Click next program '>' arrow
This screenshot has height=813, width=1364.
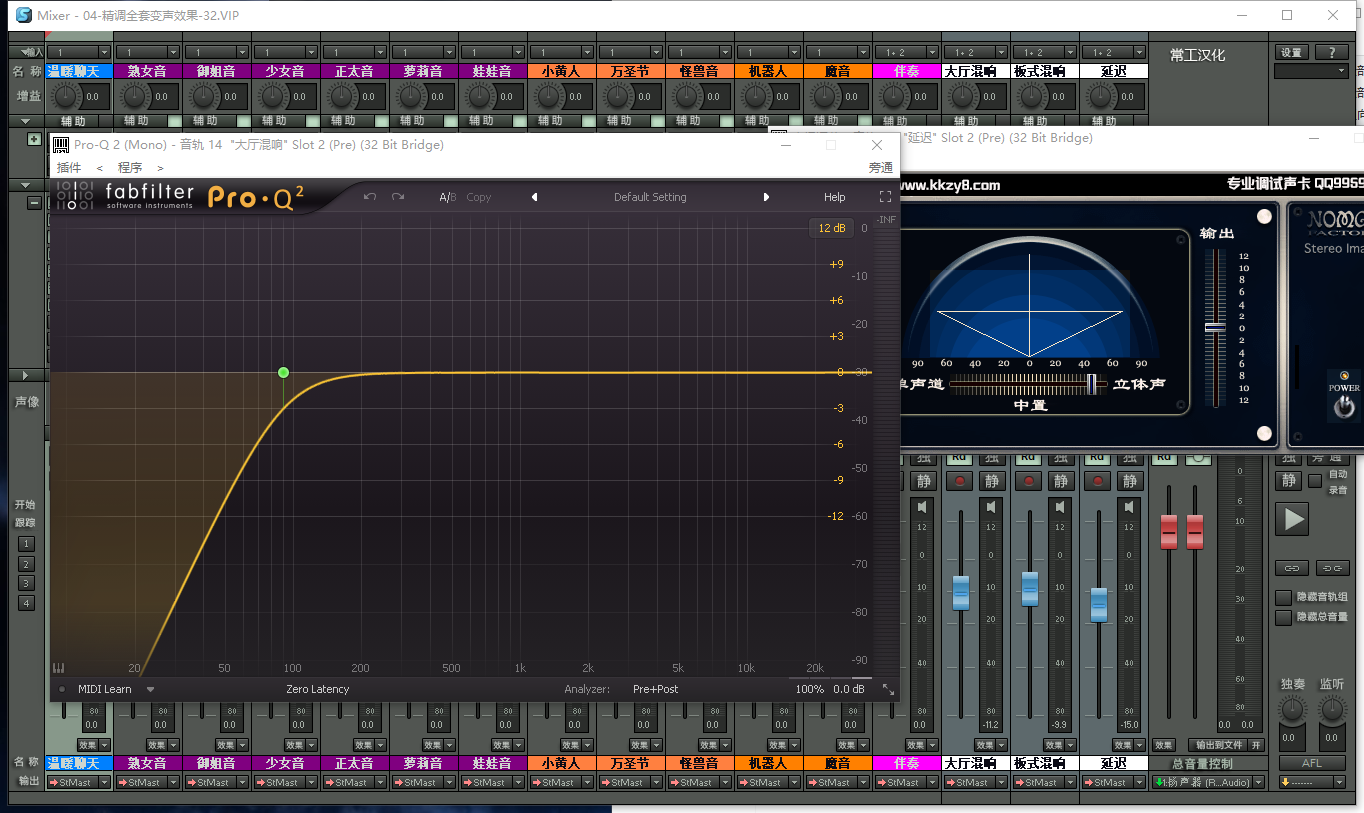point(160,168)
